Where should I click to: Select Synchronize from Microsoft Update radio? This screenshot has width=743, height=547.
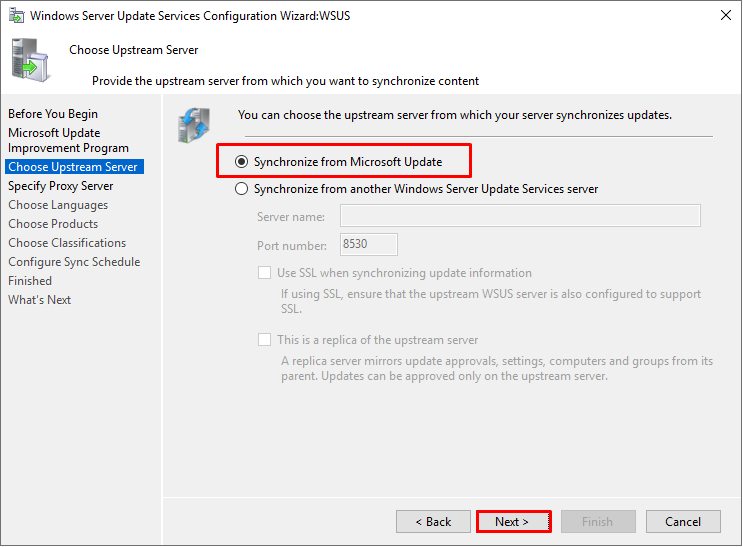coord(242,162)
